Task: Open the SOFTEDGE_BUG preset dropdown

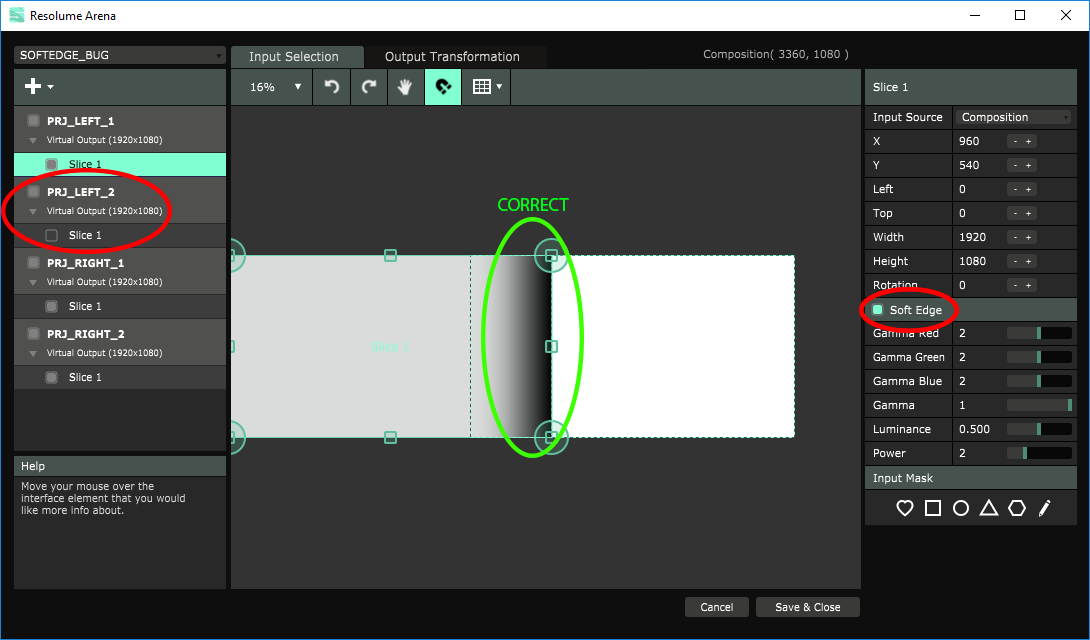Action: click(120, 55)
